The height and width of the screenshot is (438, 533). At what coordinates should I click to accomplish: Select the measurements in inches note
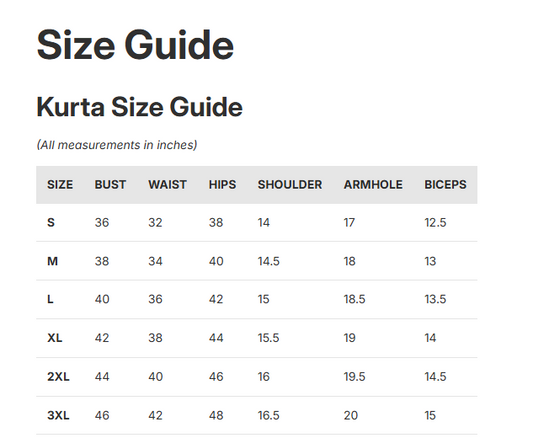point(117,145)
